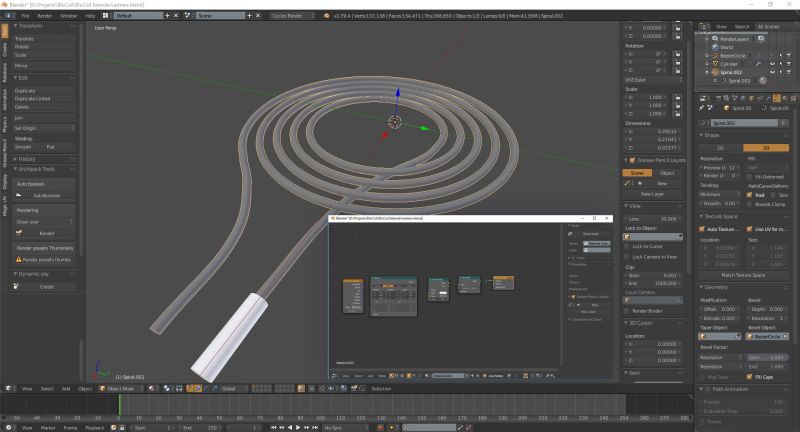Screen dimensions: 800x432
Task: Select World in the outliner
Action: click(727, 47)
